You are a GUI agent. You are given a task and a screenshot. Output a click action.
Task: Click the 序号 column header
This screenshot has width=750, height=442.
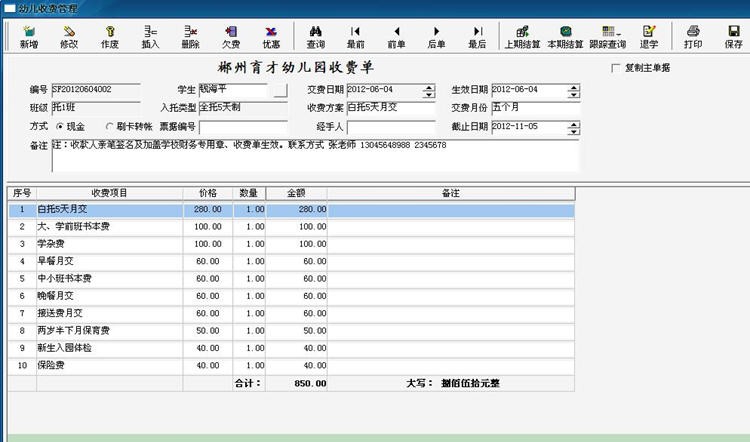click(22, 193)
